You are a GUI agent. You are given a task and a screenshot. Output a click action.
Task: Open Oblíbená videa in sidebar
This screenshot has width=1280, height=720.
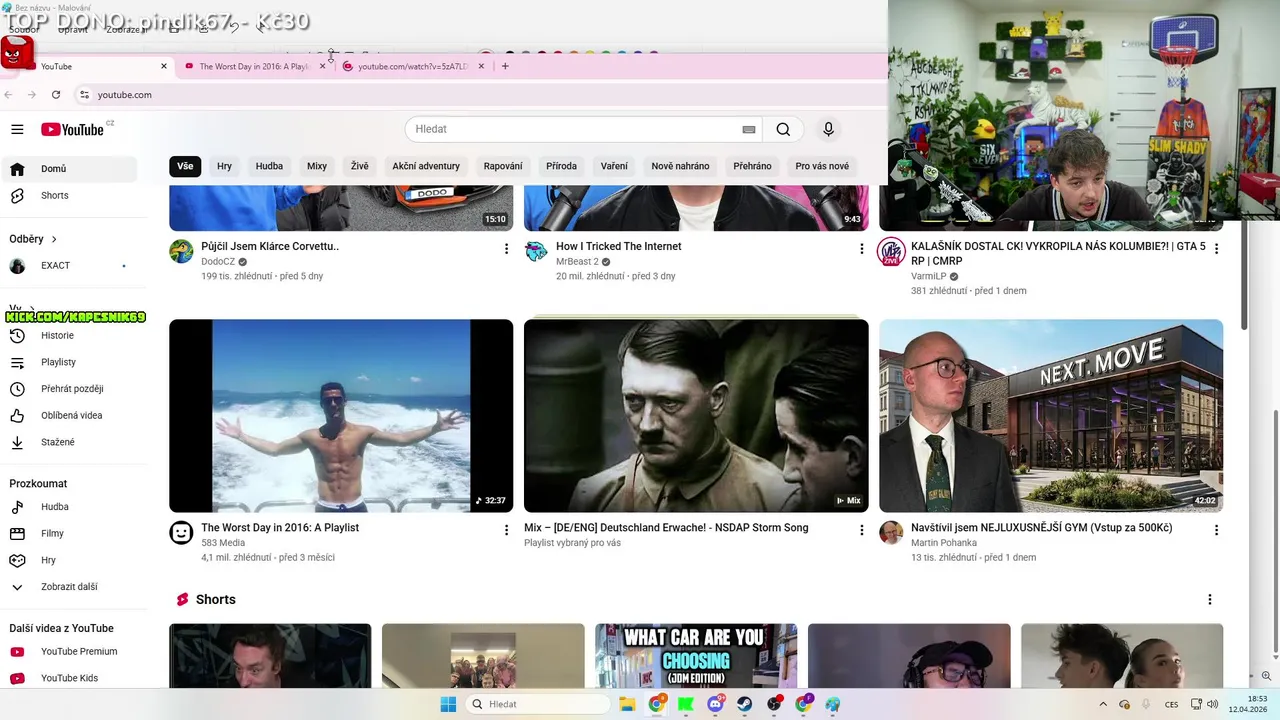click(70, 415)
